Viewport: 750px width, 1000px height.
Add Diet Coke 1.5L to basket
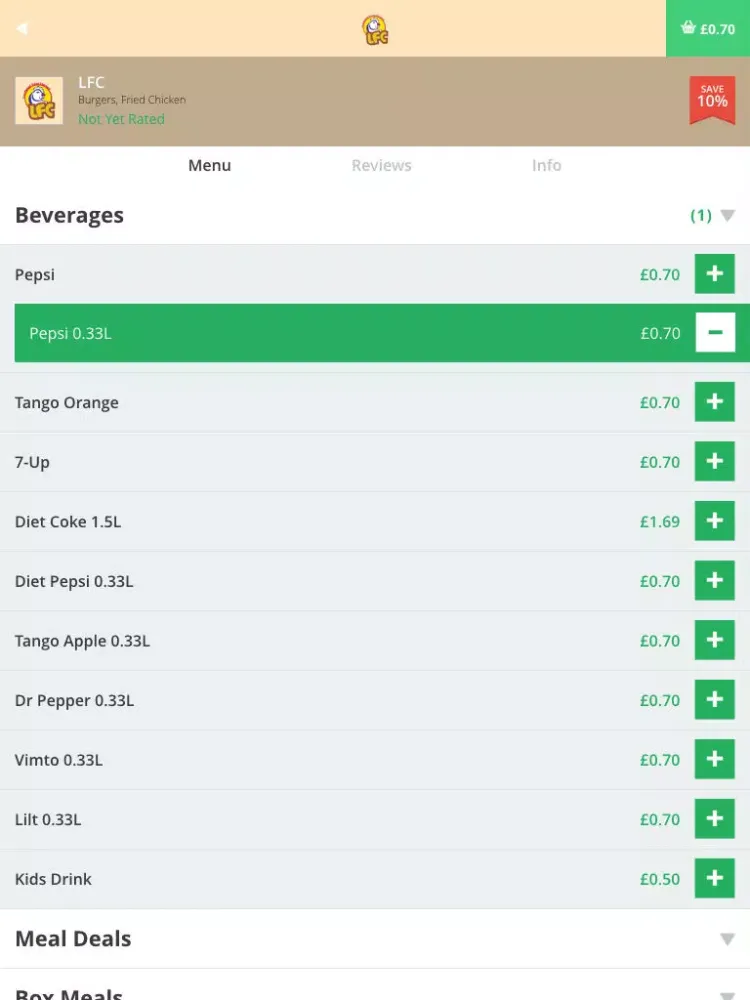click(x=714, y=521)
